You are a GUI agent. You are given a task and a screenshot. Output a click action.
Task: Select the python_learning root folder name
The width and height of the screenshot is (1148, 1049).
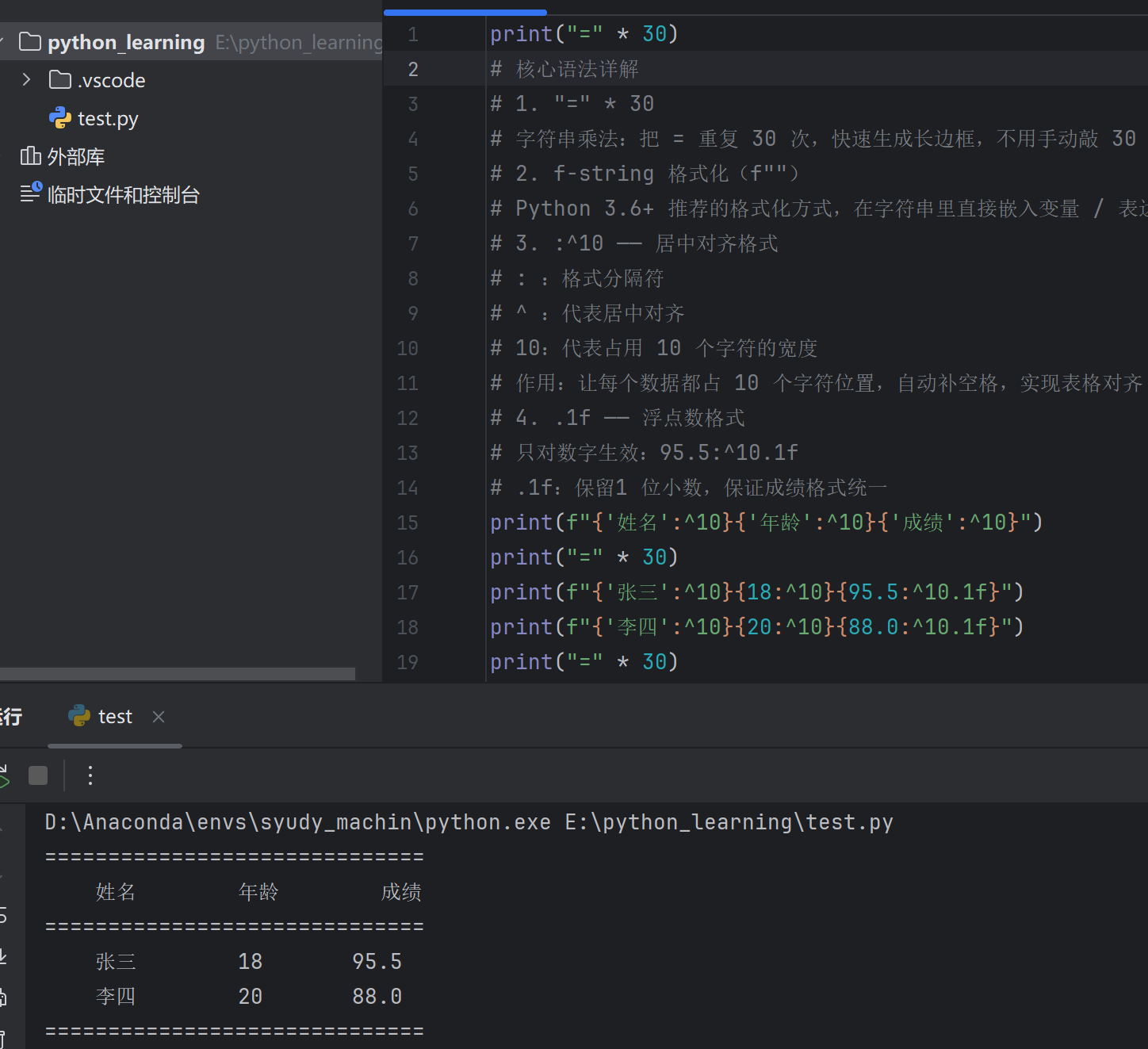click(x=126, y=42)
